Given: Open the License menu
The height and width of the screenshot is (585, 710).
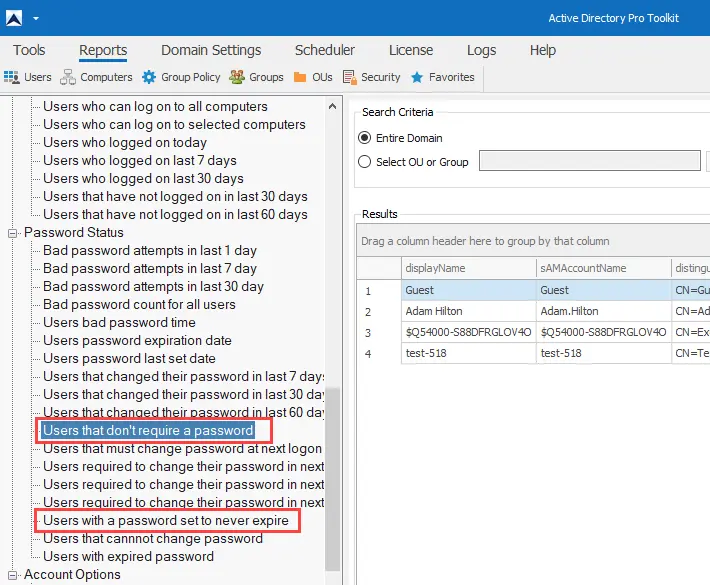Looking at the screenshot, I should (411, 50).
